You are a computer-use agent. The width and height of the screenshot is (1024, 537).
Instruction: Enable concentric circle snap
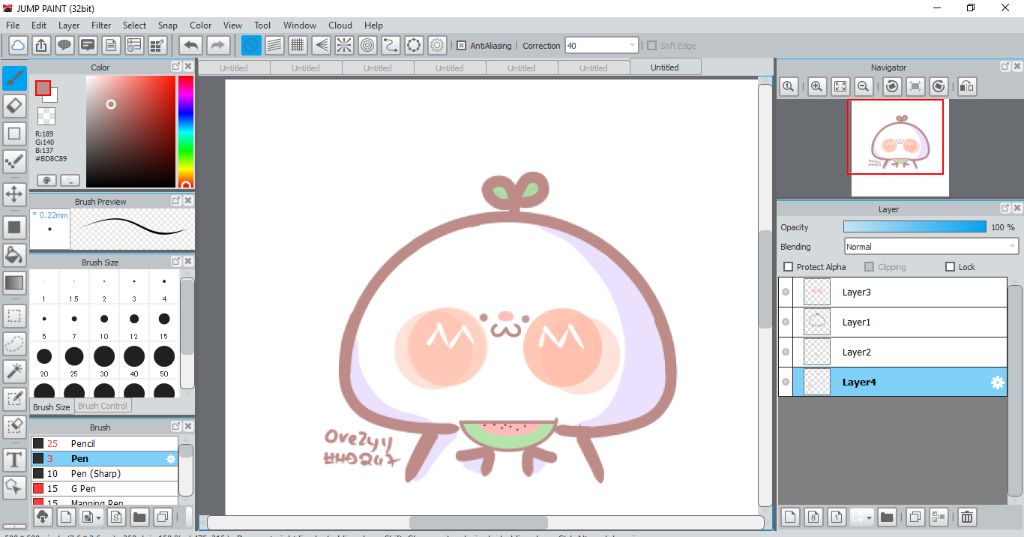(368, 45)
